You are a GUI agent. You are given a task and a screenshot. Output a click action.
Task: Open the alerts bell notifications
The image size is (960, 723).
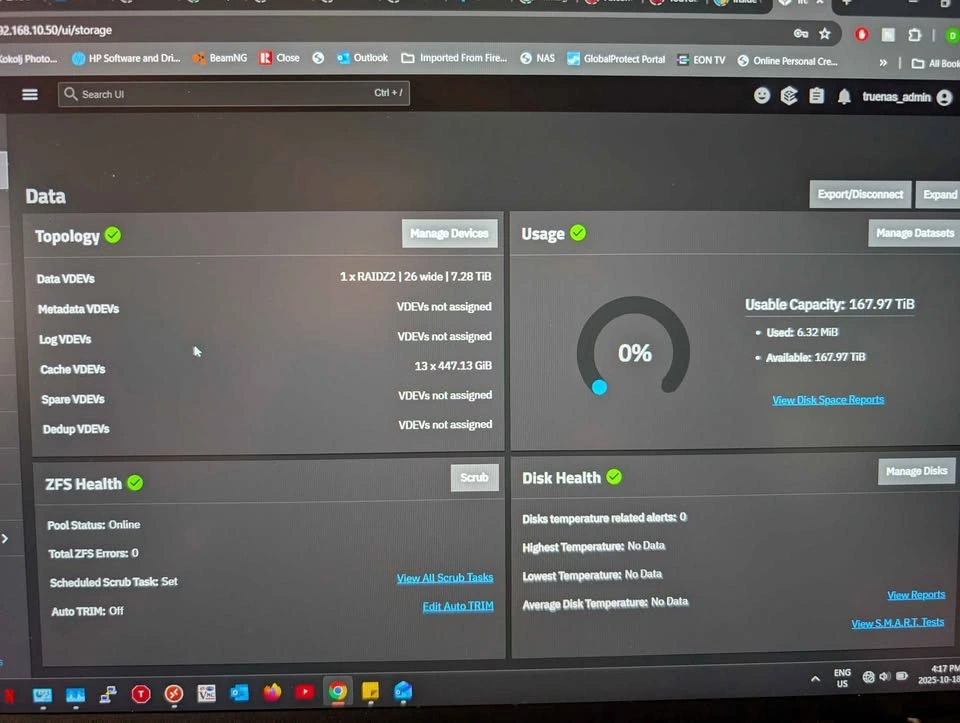tap(844, 97)
